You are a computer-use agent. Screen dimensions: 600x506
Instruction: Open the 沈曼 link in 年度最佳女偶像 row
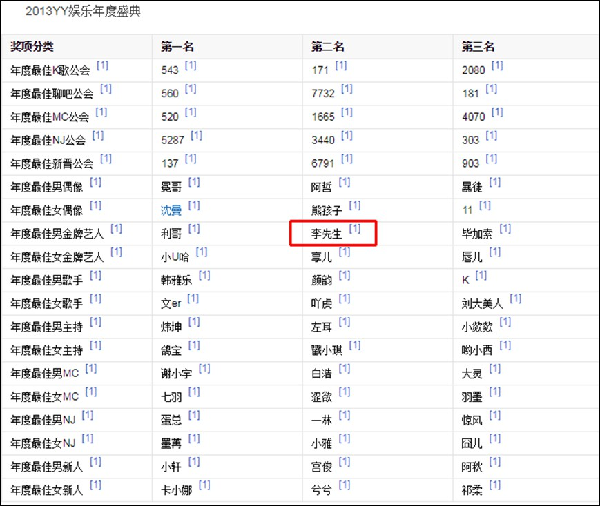(171, 210)
